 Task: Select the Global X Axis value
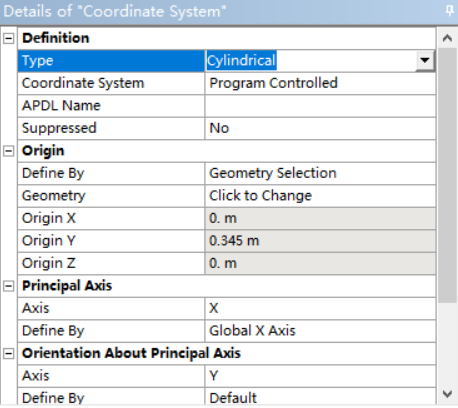[x=320, y=331]
